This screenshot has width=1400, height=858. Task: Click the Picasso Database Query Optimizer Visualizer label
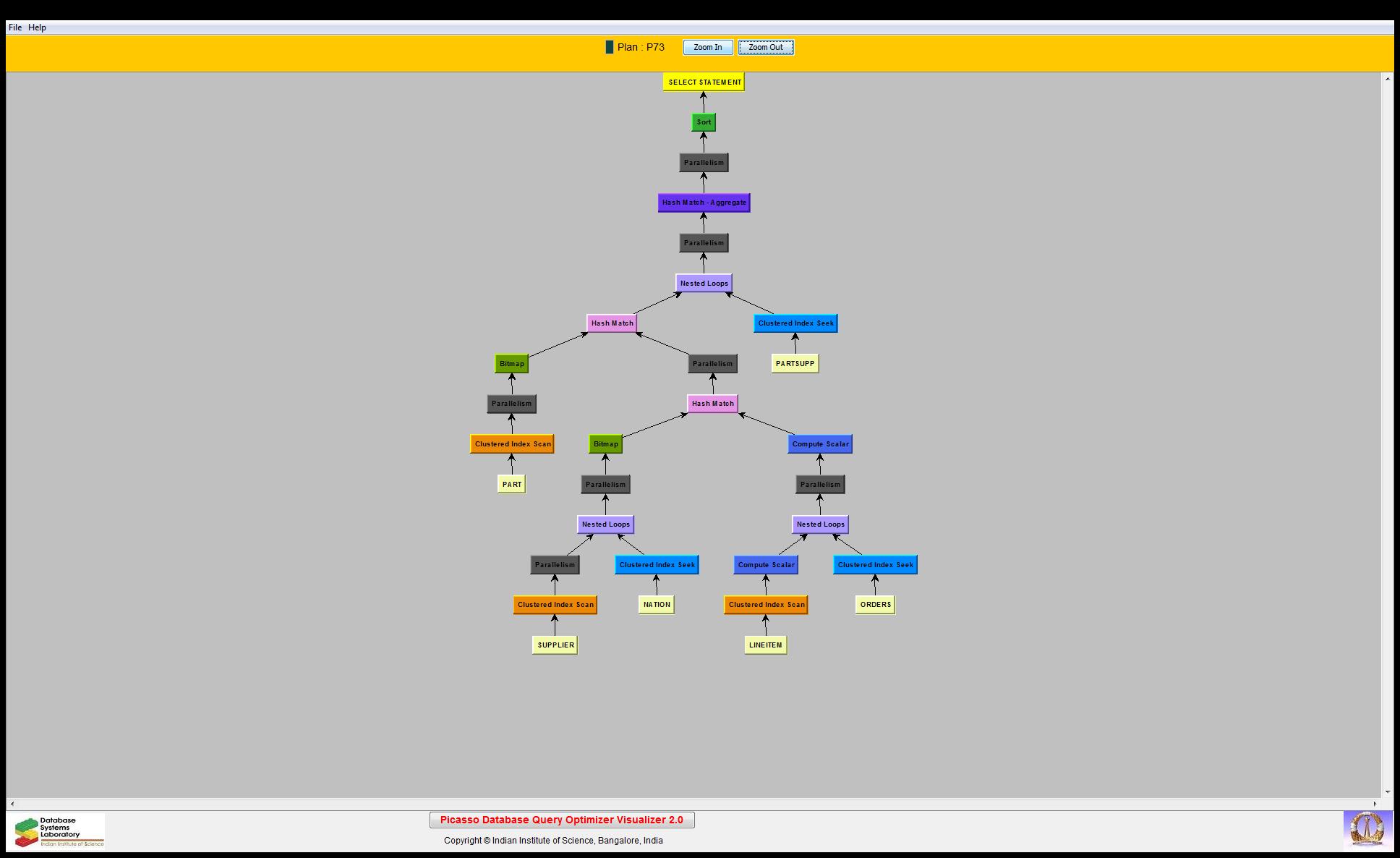562,820
